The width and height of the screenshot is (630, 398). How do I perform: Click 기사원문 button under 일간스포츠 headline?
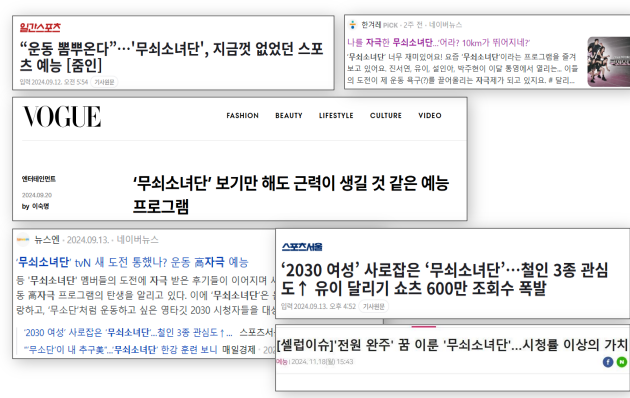point(104,82)
